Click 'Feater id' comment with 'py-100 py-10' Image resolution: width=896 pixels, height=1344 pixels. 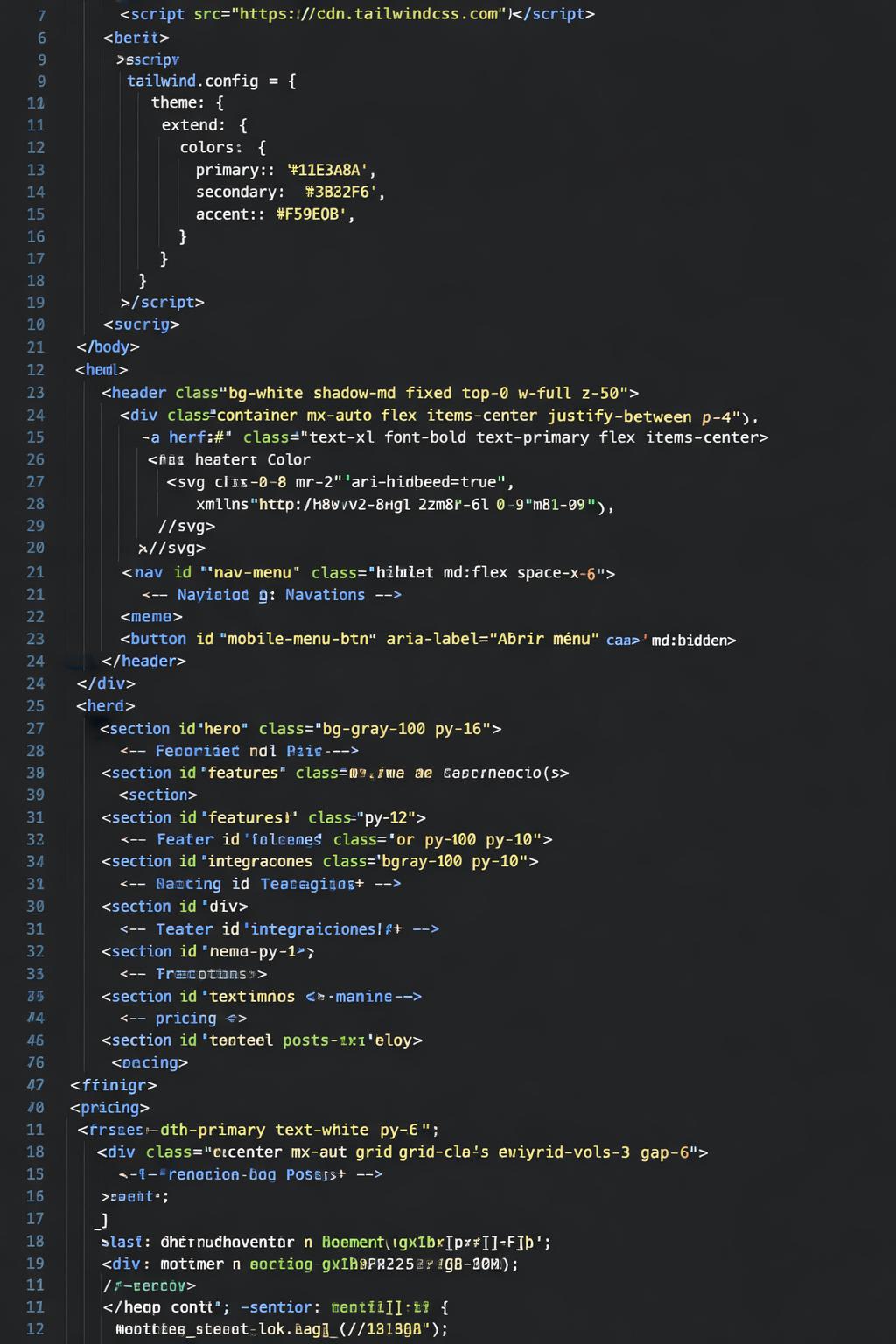click(336, 840)
